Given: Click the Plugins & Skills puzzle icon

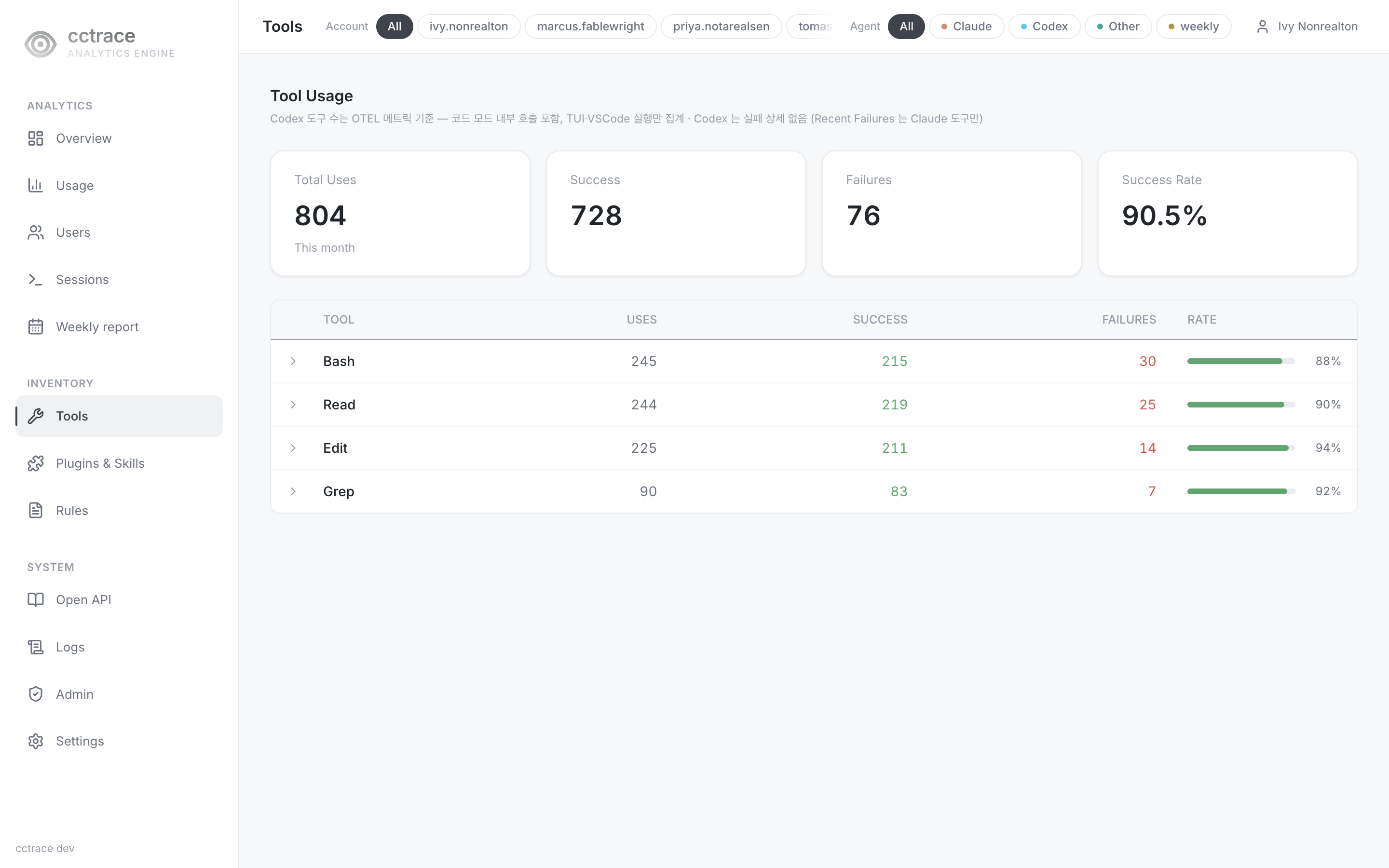Looking at the screenshot, I should (36, 463).
